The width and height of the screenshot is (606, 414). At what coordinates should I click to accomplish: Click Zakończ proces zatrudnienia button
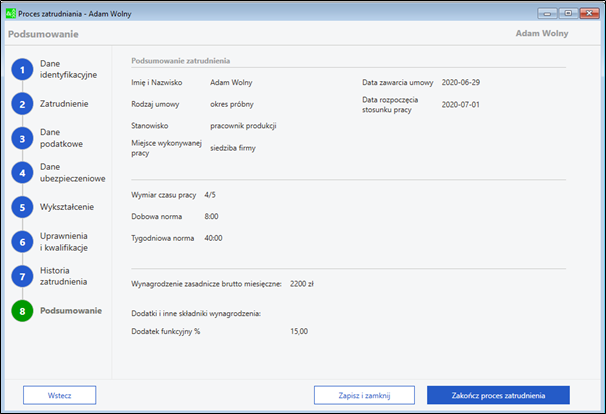click(x=498, y=395)
